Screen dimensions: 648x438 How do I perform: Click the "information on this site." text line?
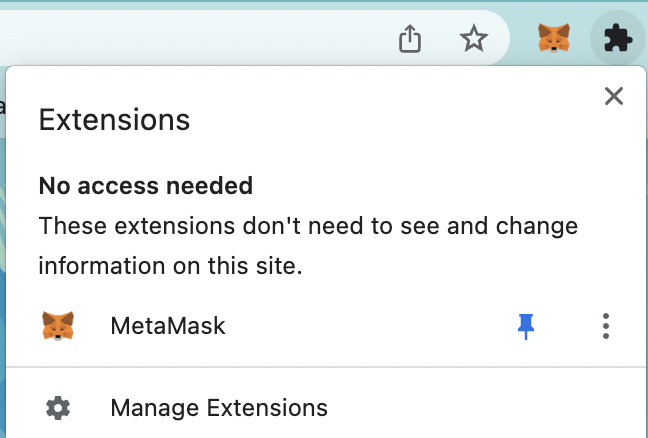tap(170, 266)
